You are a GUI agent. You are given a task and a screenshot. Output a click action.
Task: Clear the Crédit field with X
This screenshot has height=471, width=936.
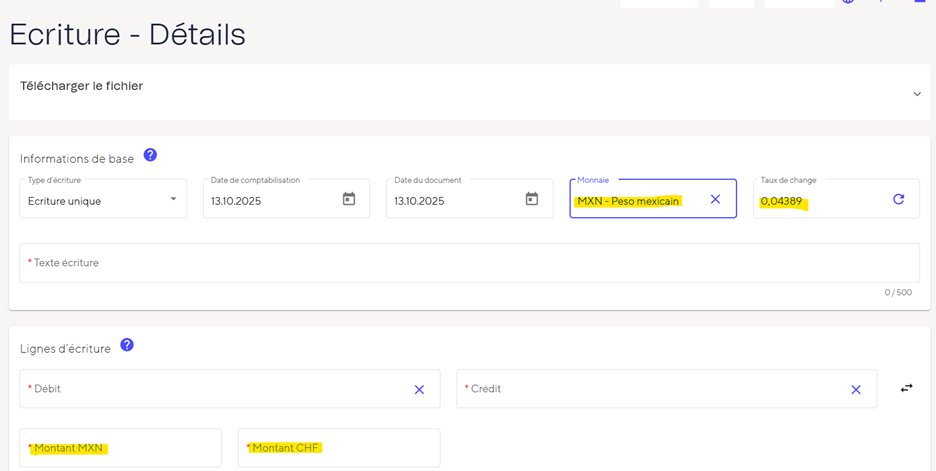click(x=855, y=389)
